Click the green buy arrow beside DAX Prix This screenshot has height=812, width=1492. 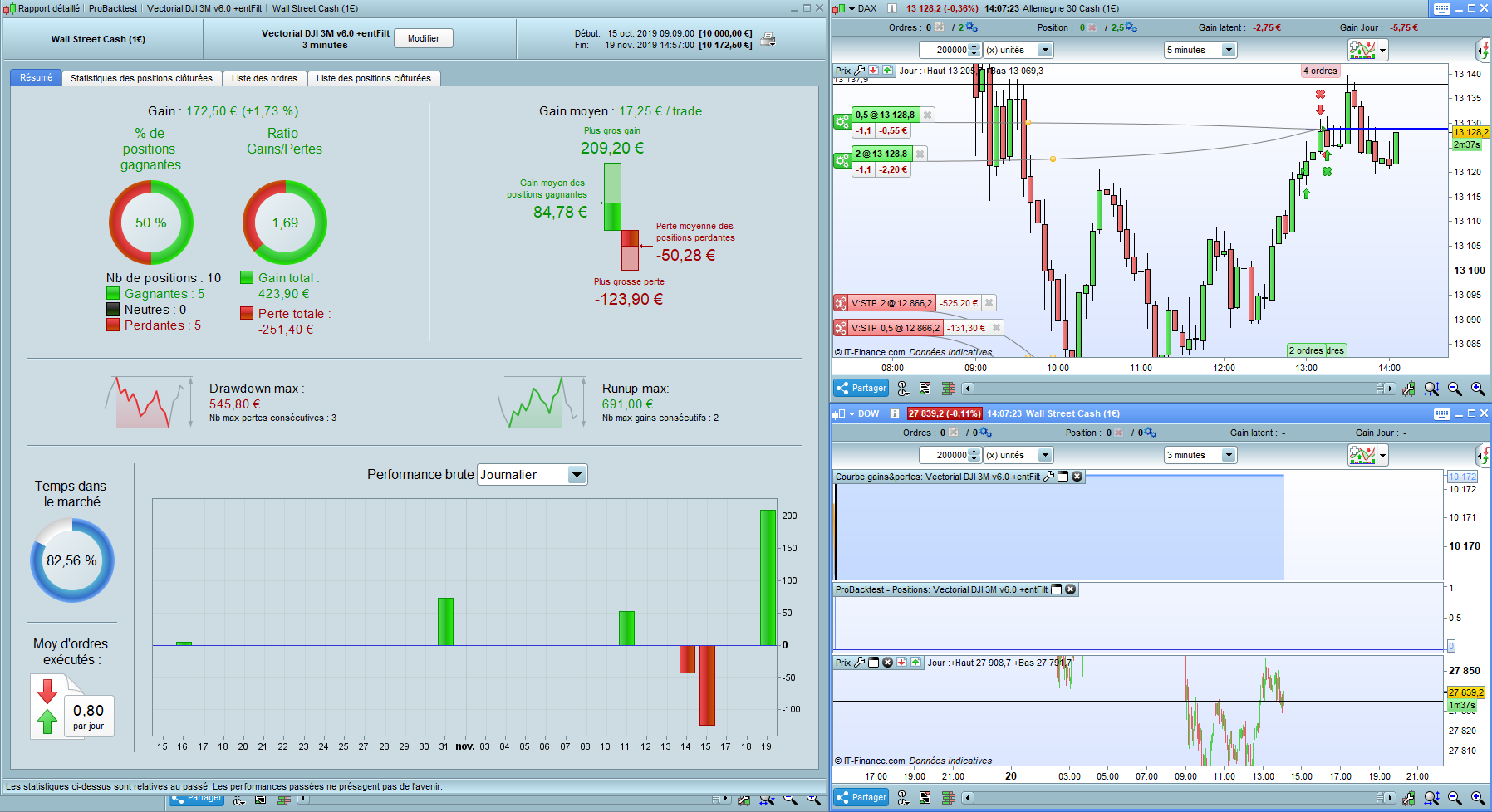pos(887,71)
